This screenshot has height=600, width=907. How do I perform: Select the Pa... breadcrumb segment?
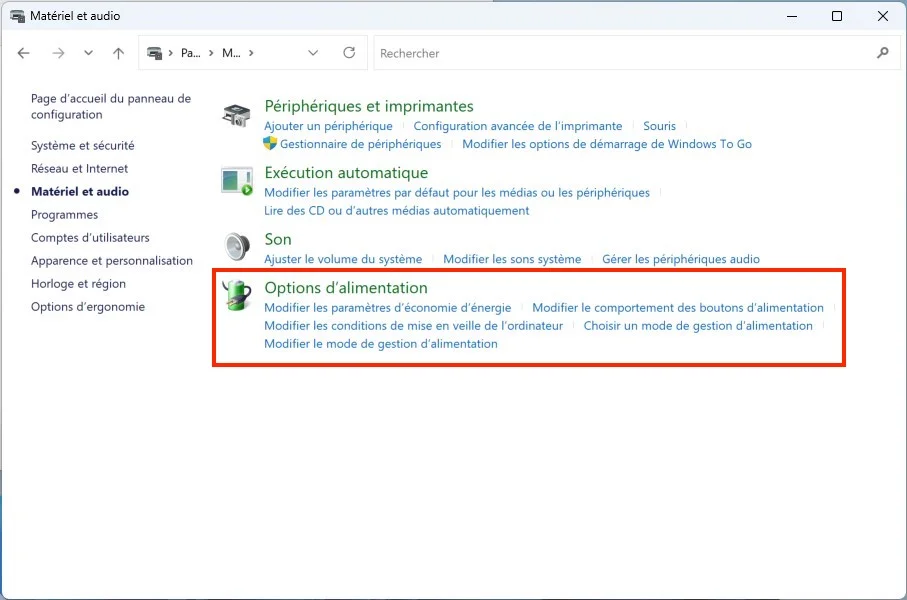click(x=190, y=53)
